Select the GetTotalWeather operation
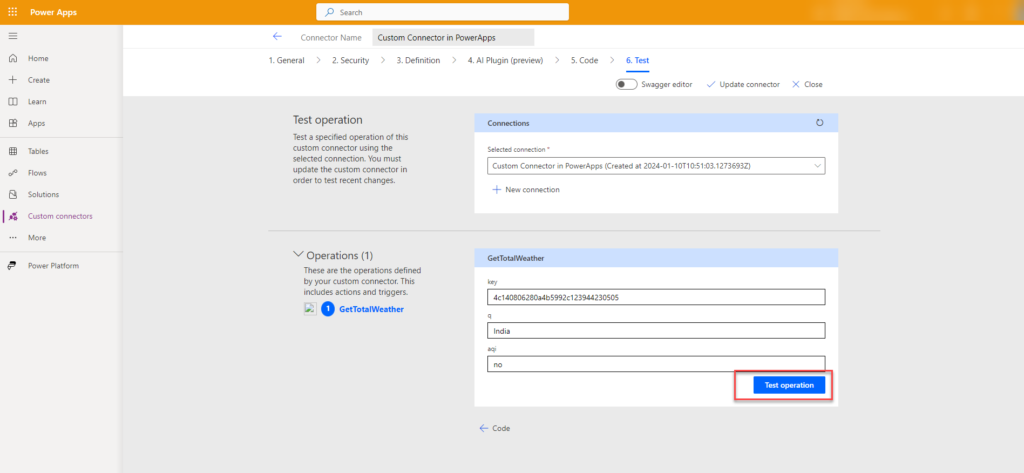 371,310
